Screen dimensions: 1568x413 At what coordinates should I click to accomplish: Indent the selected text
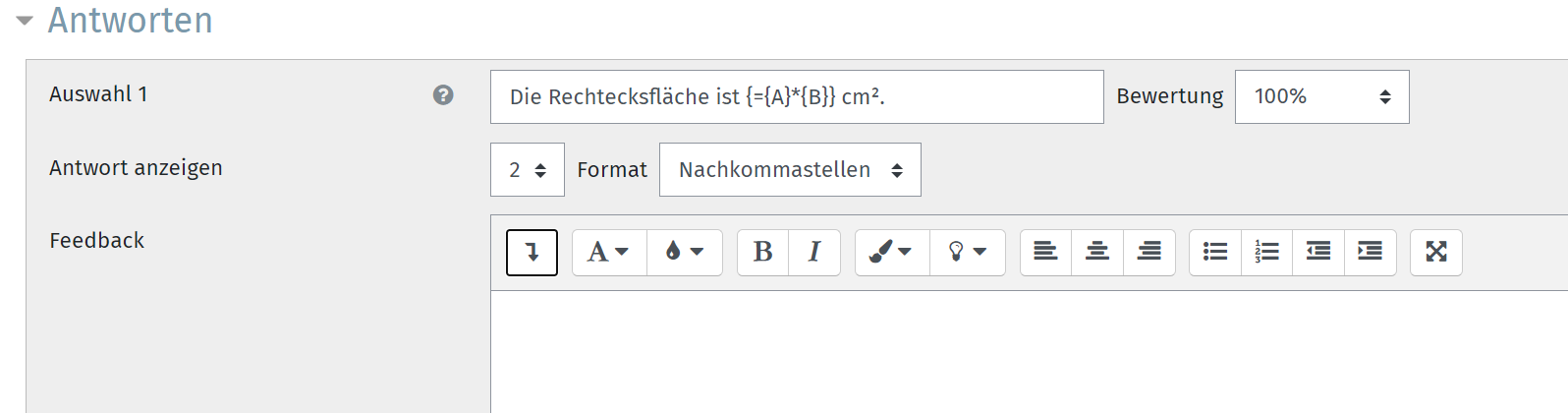(1371, 253)
